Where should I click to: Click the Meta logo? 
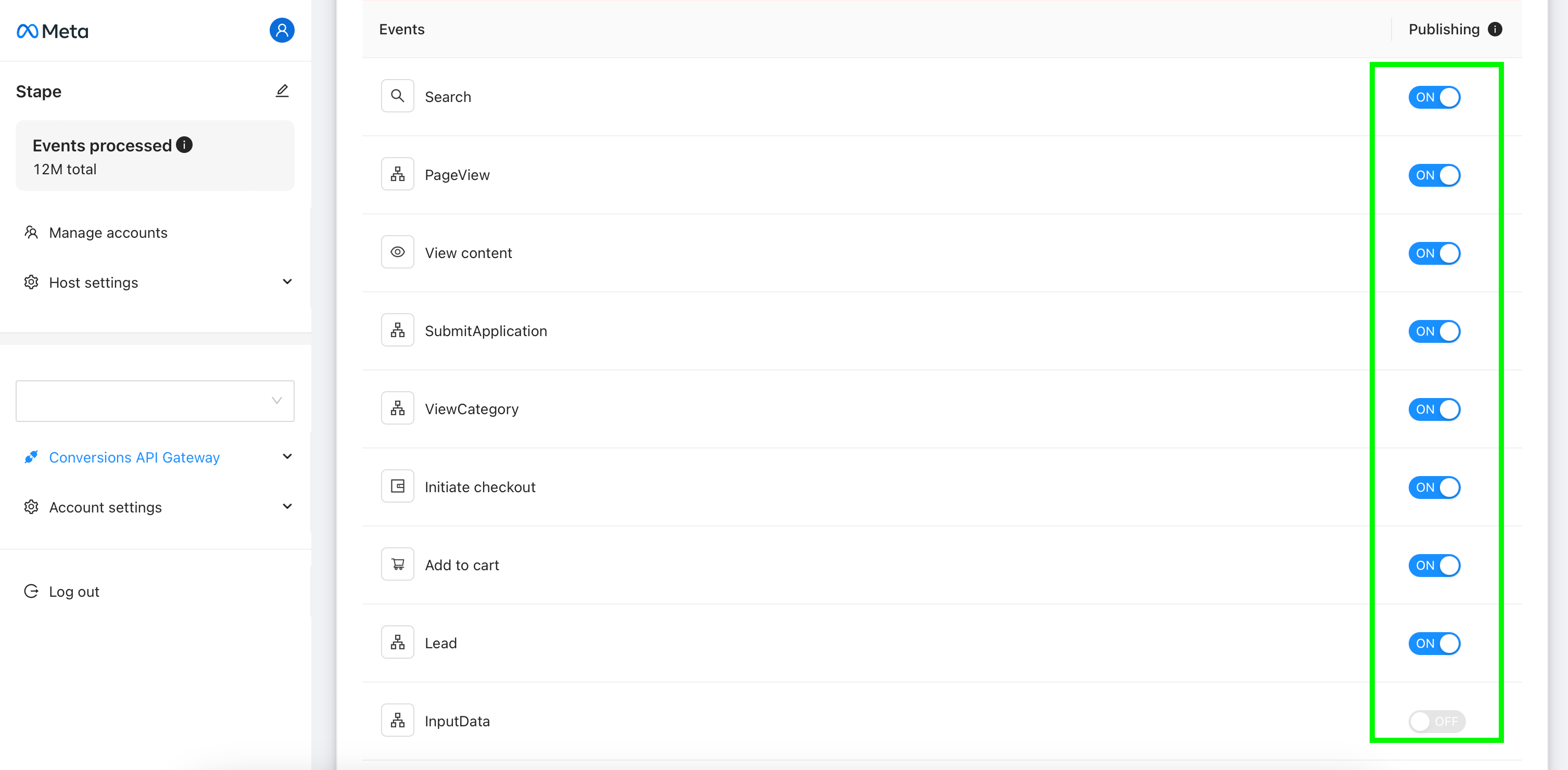(53, 31)
